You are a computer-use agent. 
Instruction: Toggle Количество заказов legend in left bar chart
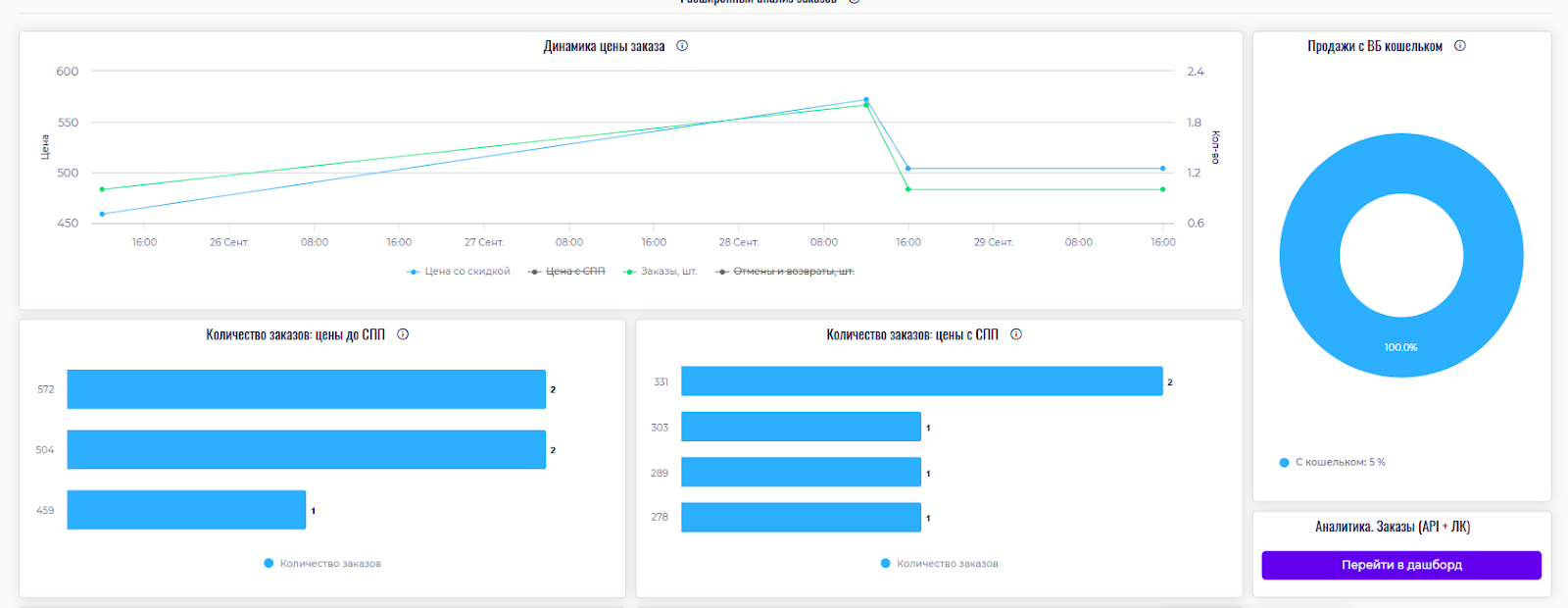point(322,564)
